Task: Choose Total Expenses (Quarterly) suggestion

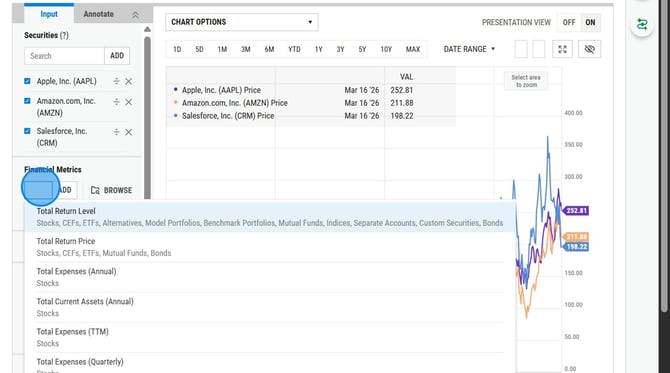Action: 270,364
